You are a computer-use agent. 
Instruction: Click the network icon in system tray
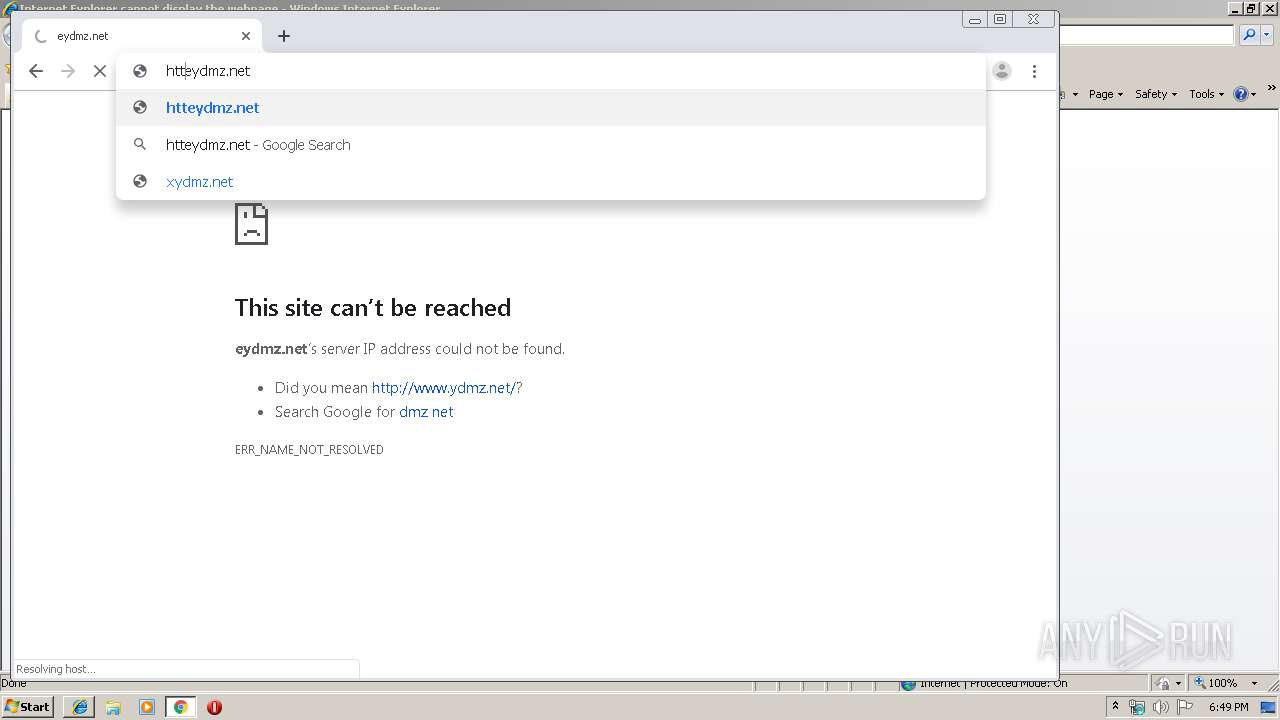coord(1137,707)
